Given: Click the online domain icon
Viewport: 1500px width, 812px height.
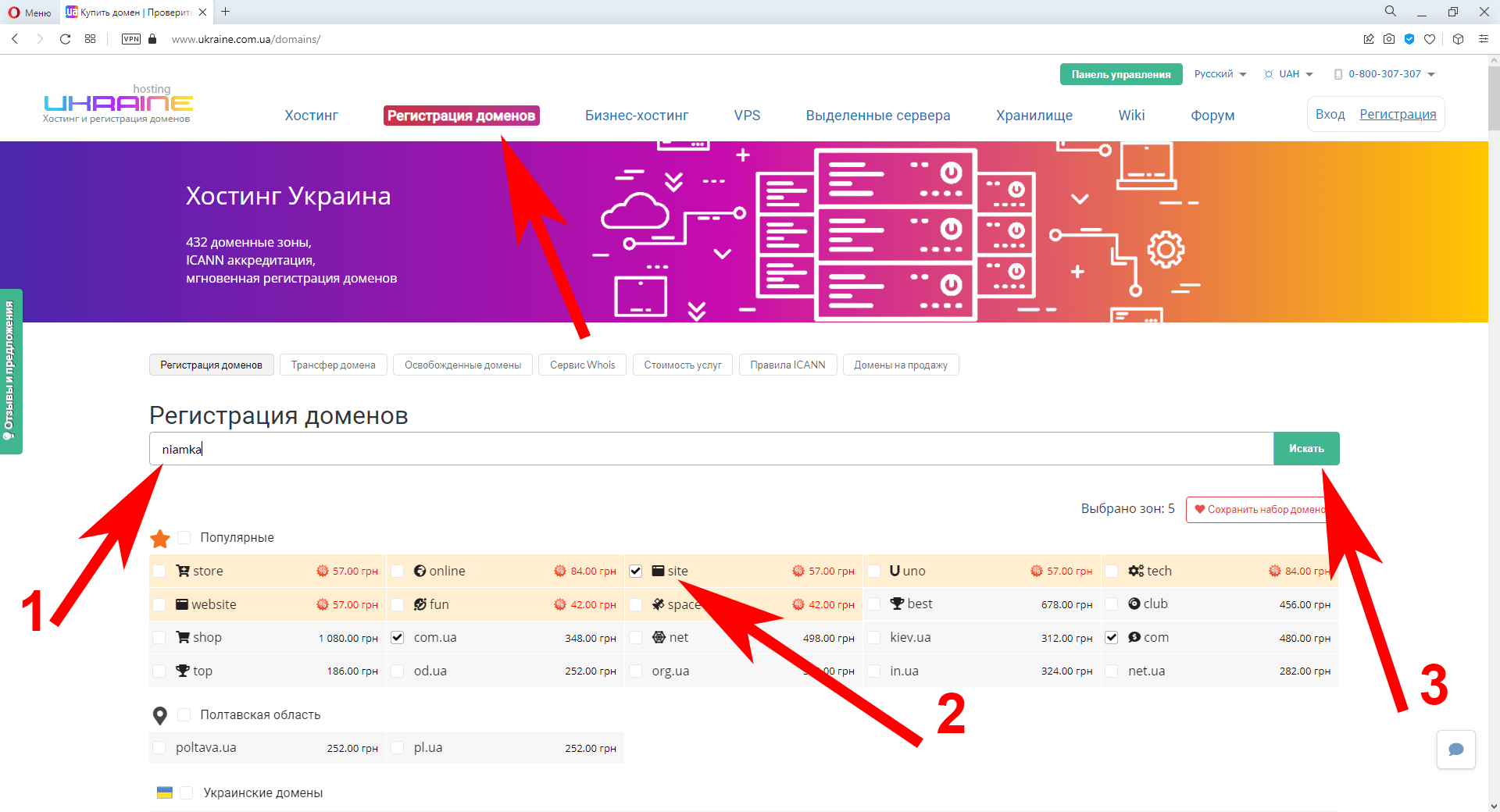Looking at the screenshot, I should [420, 571].
